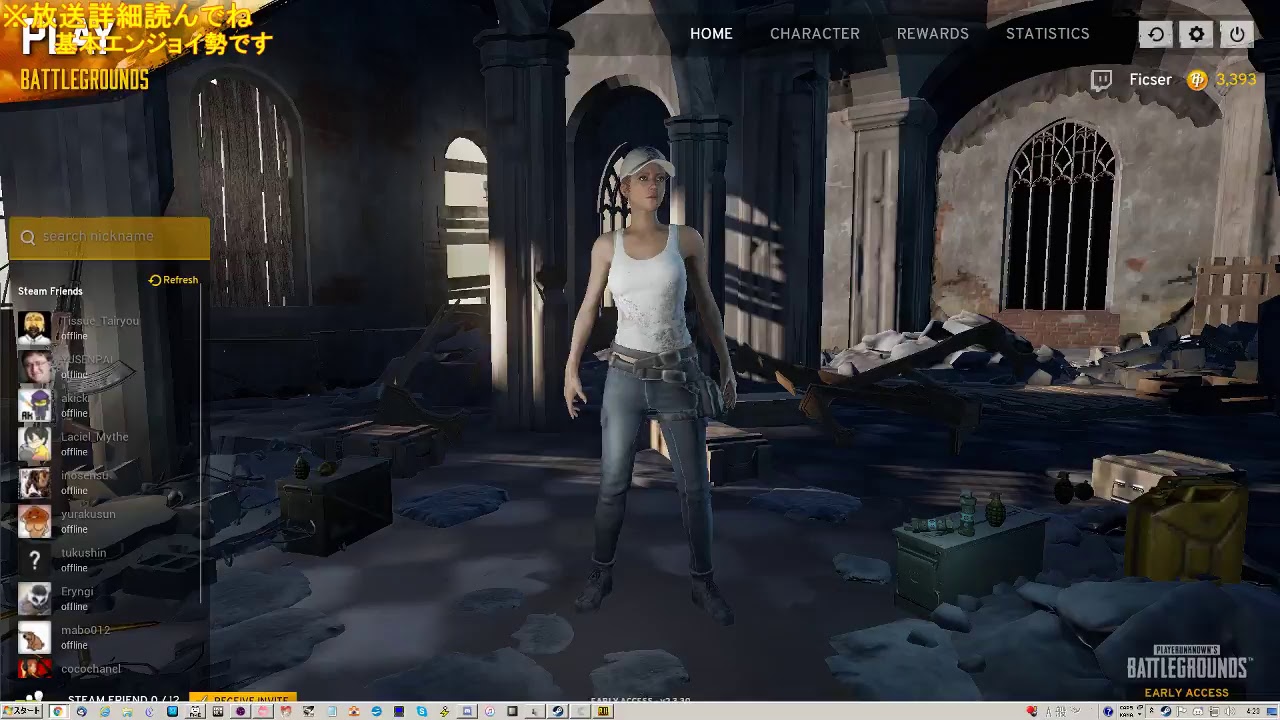This screenshot has height=720, width=1280.
Task: Open the settings gear
Action: click(1197, 34)
